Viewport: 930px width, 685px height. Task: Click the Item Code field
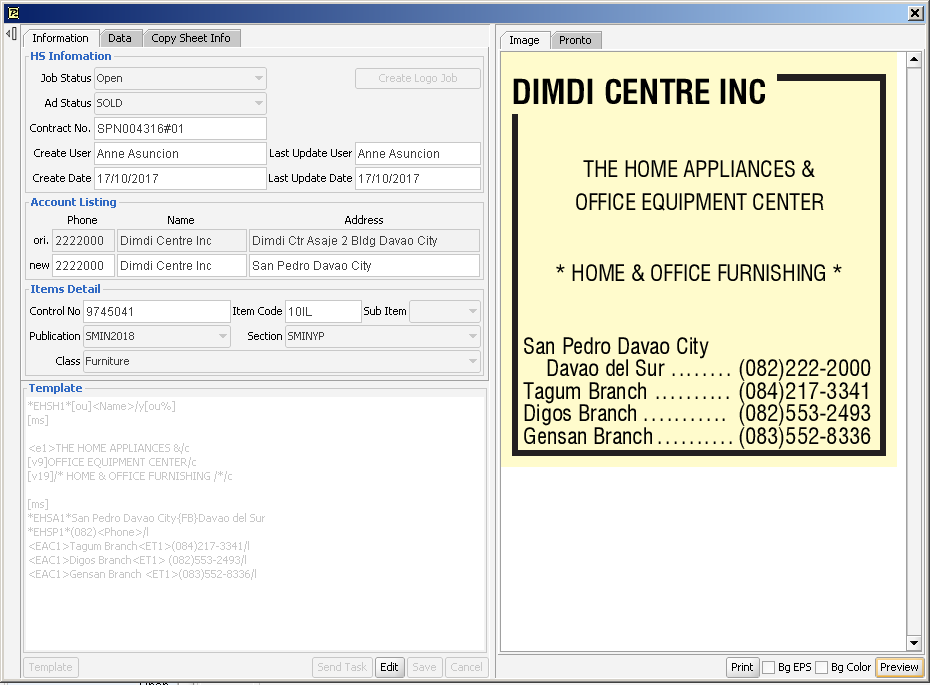pyautogui.click(x=323, y=311)
